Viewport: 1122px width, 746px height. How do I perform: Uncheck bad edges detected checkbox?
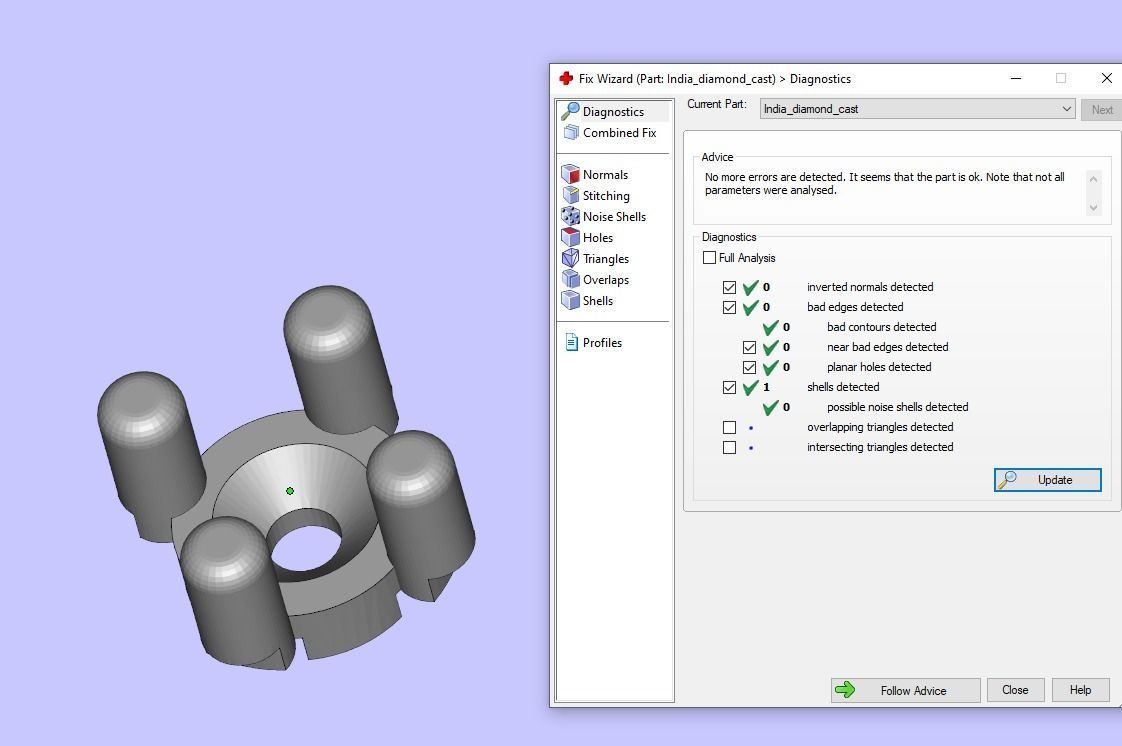(x=729, y=308)
